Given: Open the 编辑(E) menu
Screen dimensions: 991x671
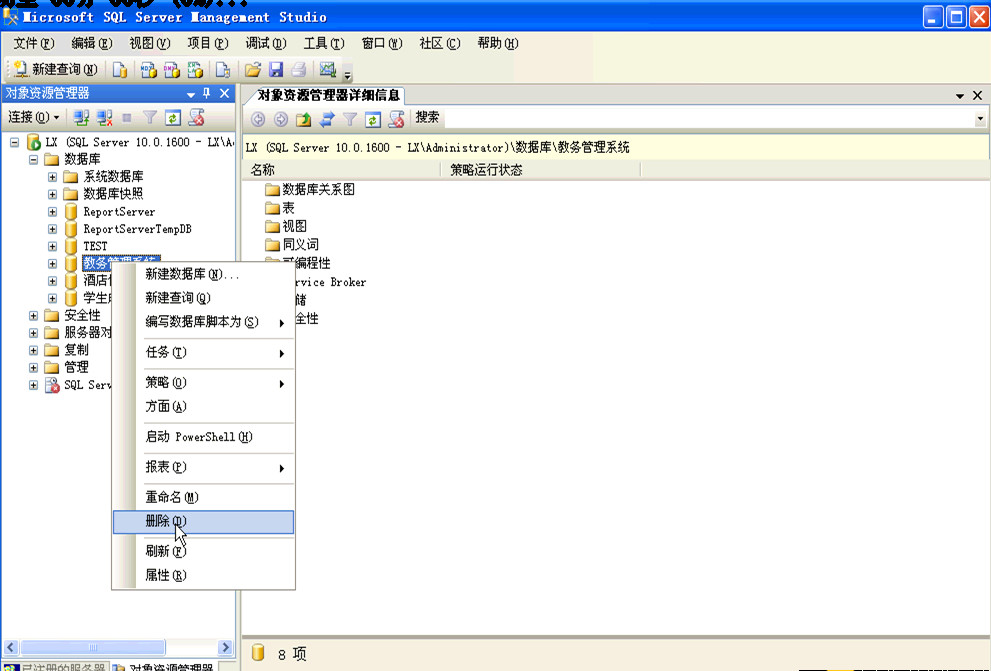Looking at the screenshot, I should 92,43.
